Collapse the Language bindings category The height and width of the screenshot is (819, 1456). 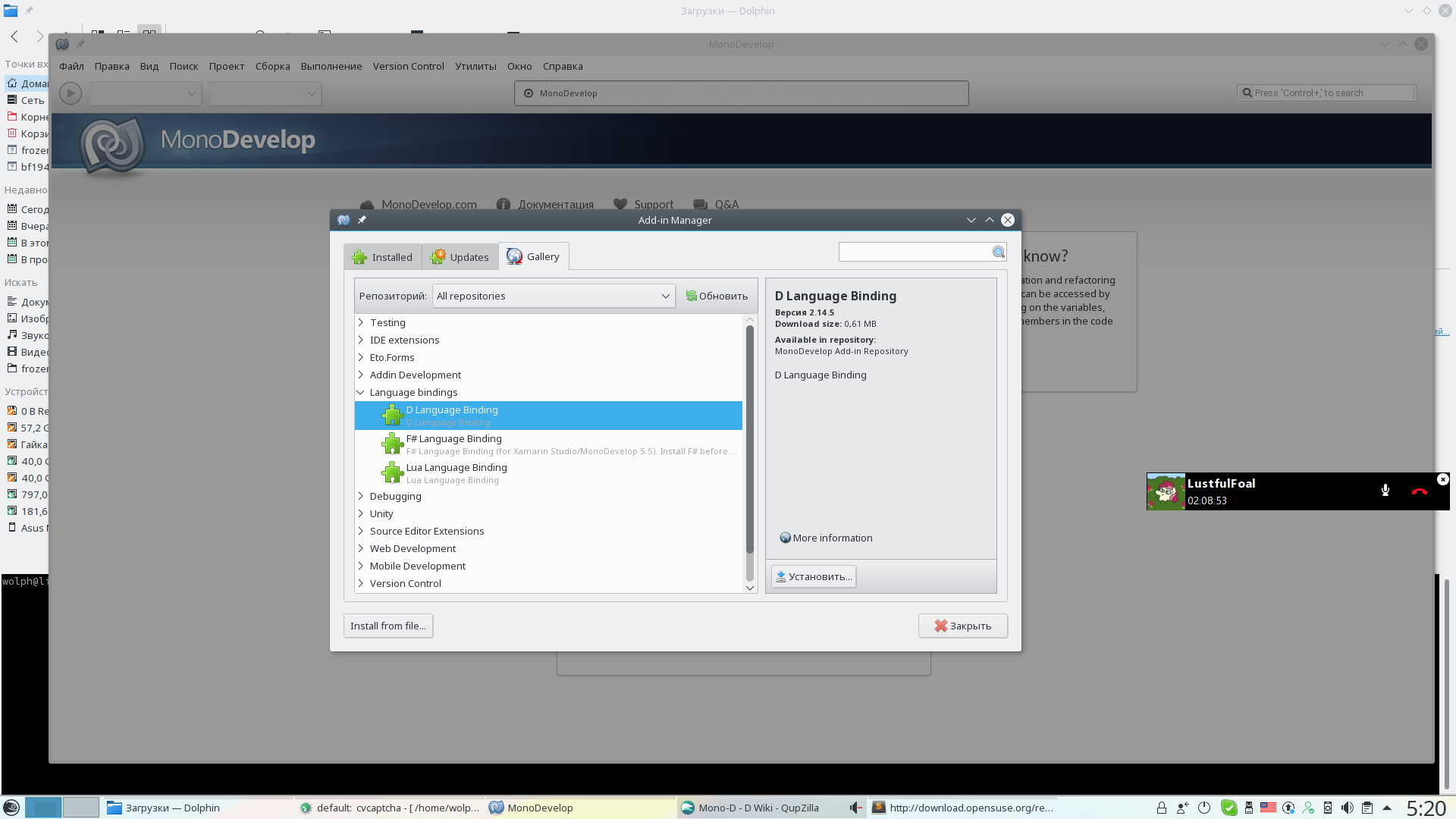pyautogui.click(x=361, y=392)
